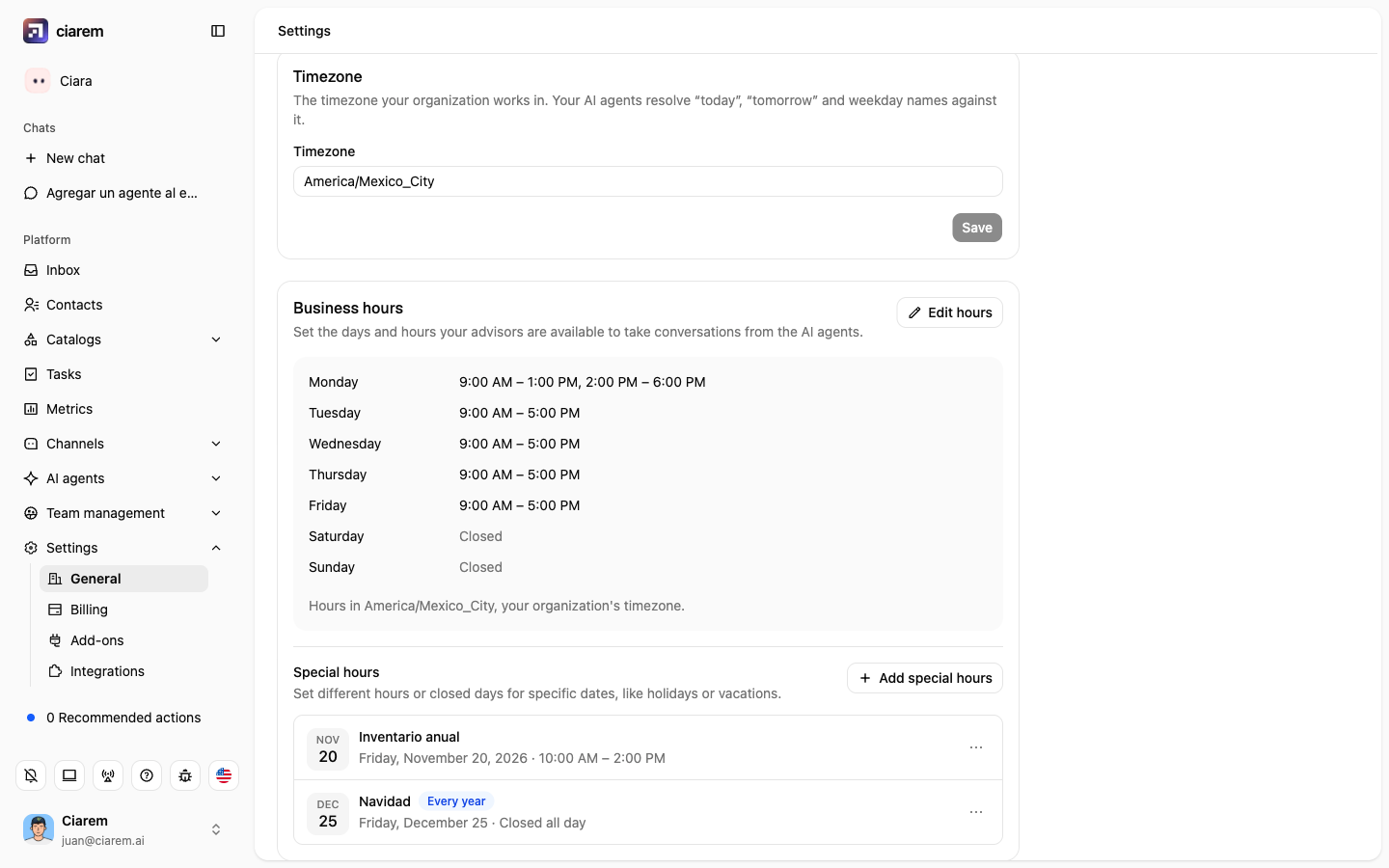The height and width of the screenshot is (868, 1389).
Task: Change language via the US flag icon
Action: pos(224,775)
